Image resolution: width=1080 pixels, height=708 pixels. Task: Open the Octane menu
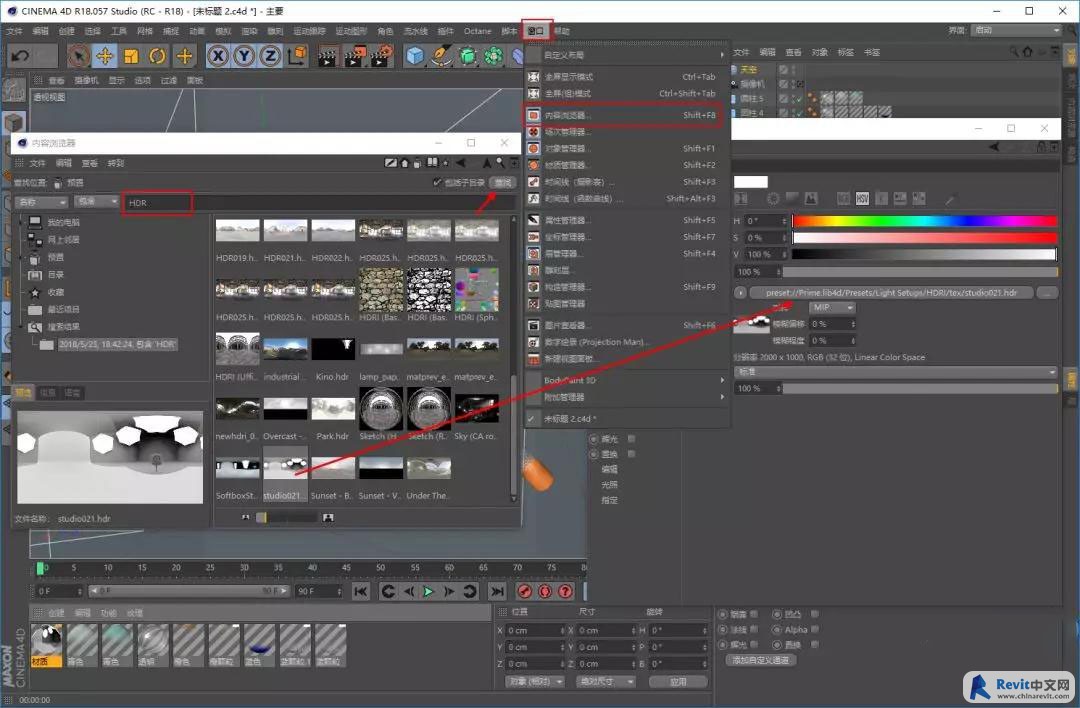[477, 31]
